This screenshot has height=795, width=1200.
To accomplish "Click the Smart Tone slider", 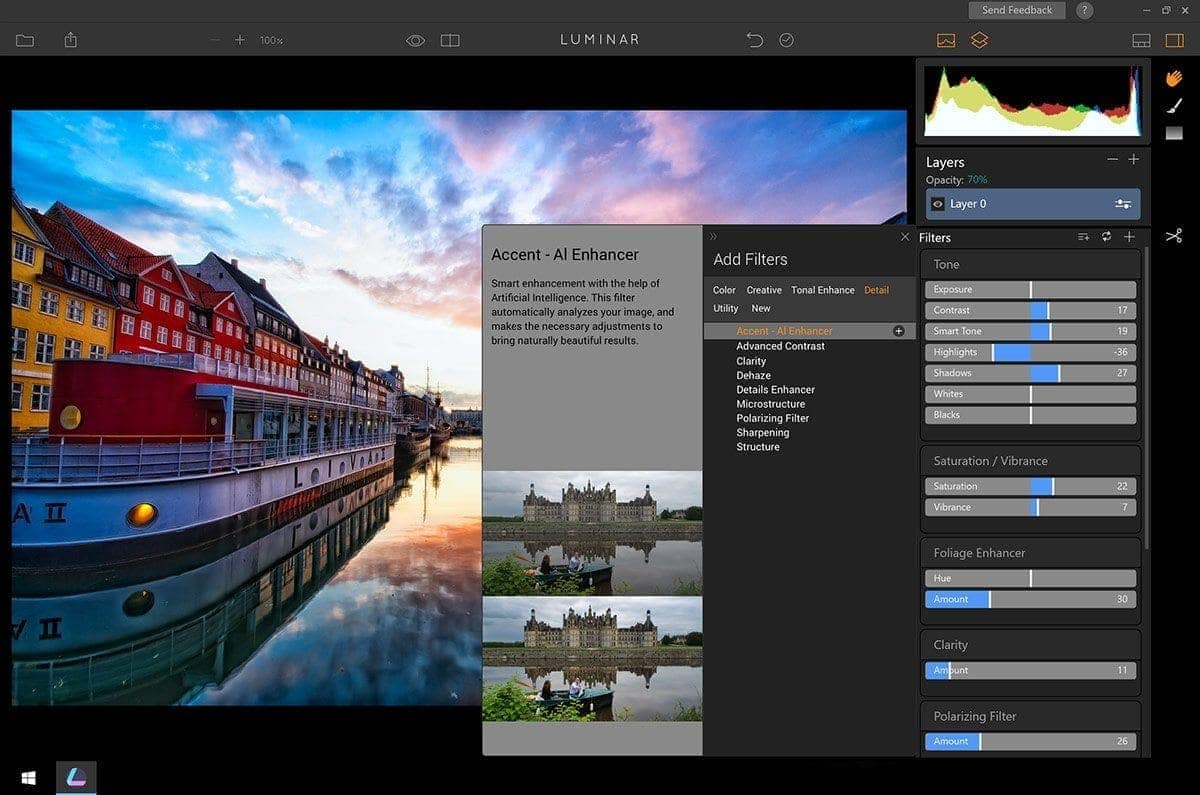I will pos(1030,332).
